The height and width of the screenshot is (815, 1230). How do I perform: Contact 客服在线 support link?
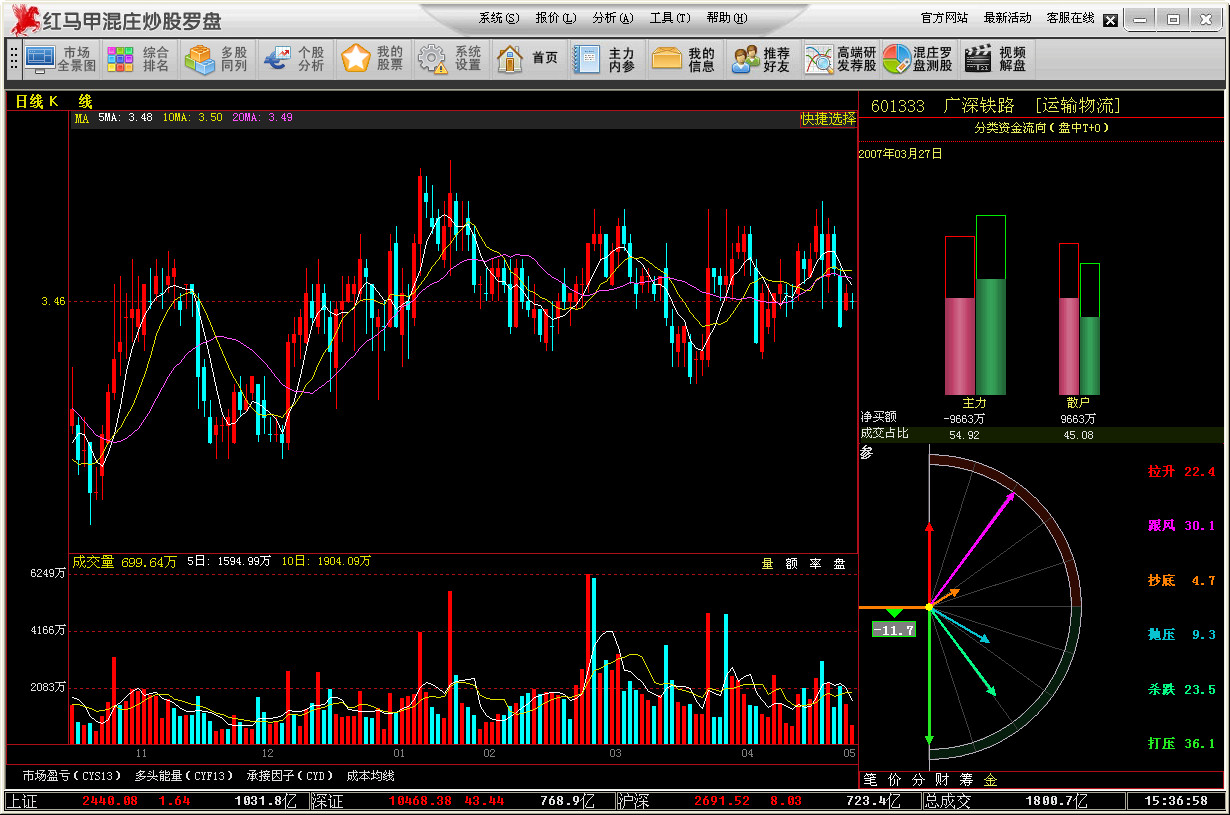1070,18
